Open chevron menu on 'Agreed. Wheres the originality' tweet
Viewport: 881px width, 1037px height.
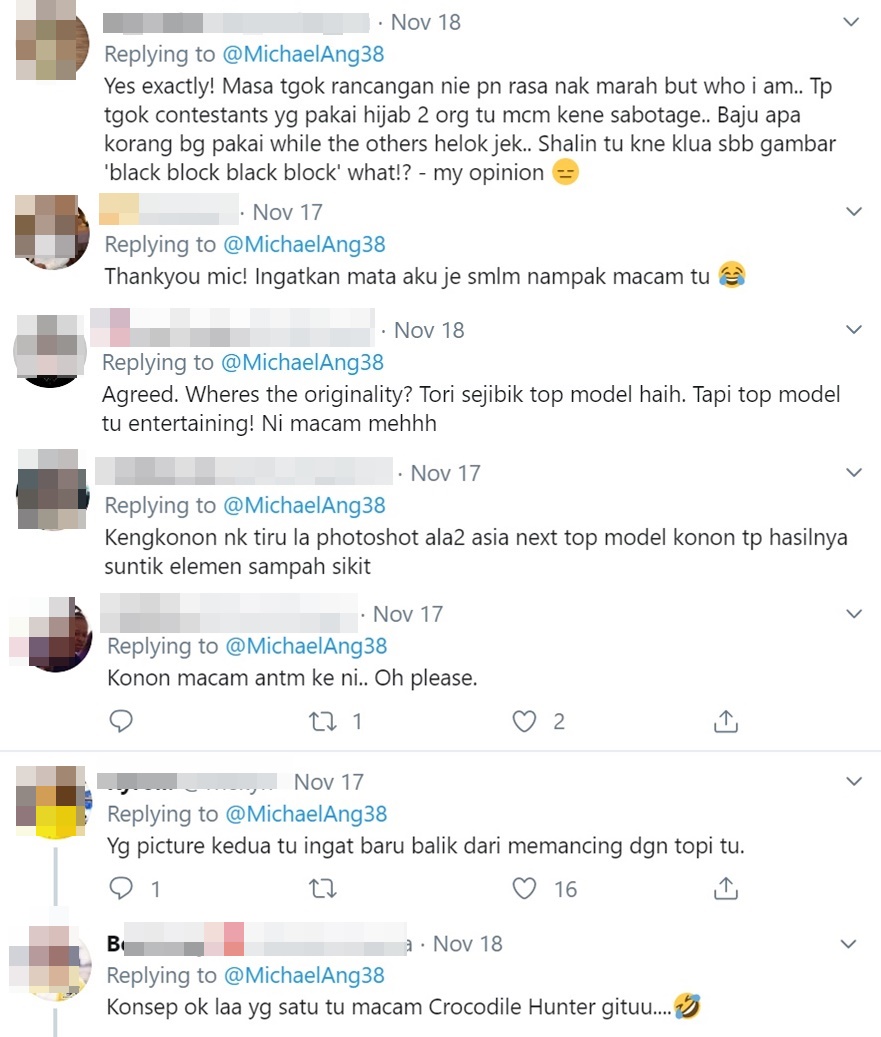coord(854,329)
